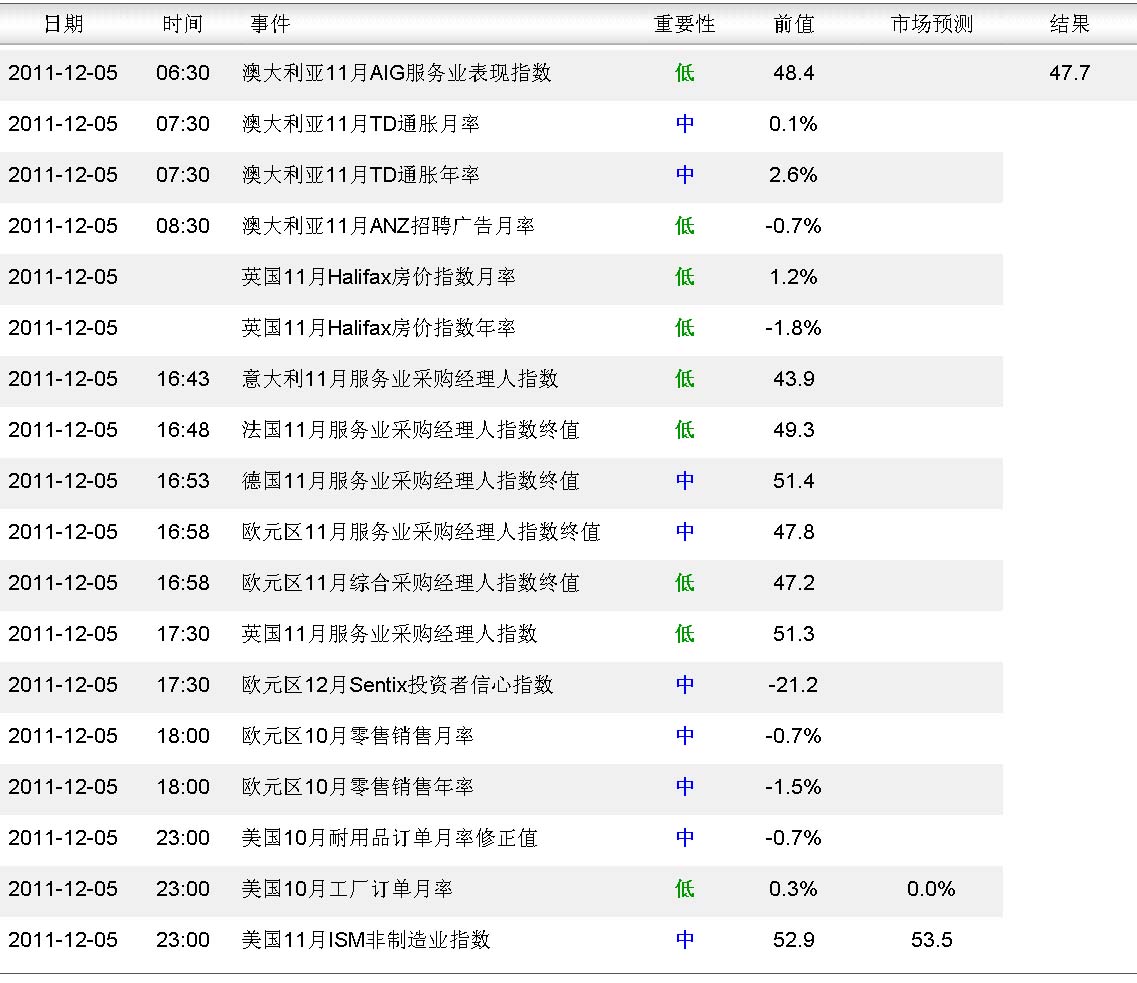Screen dimensions: 1137x983
Task: Click previous value 48.4
Action: tap(794, 72)
